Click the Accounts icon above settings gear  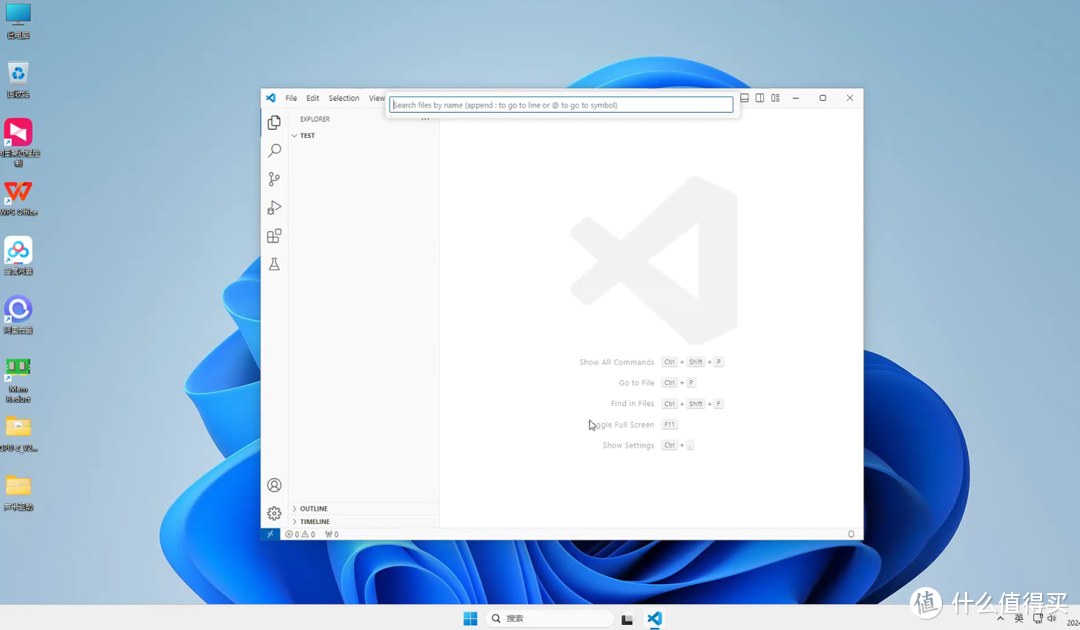(x=274, y=484)
